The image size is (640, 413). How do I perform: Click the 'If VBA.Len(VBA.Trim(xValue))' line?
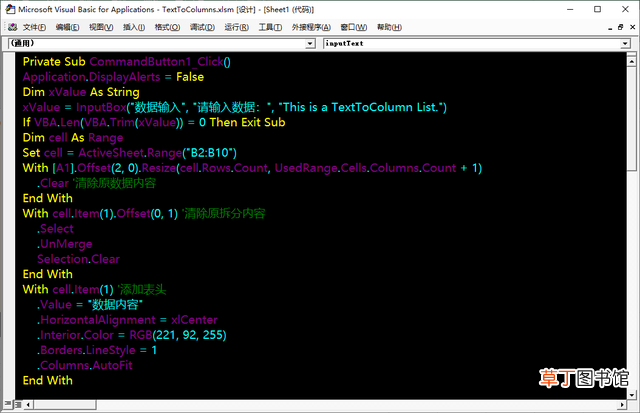(x=154, y=122)
